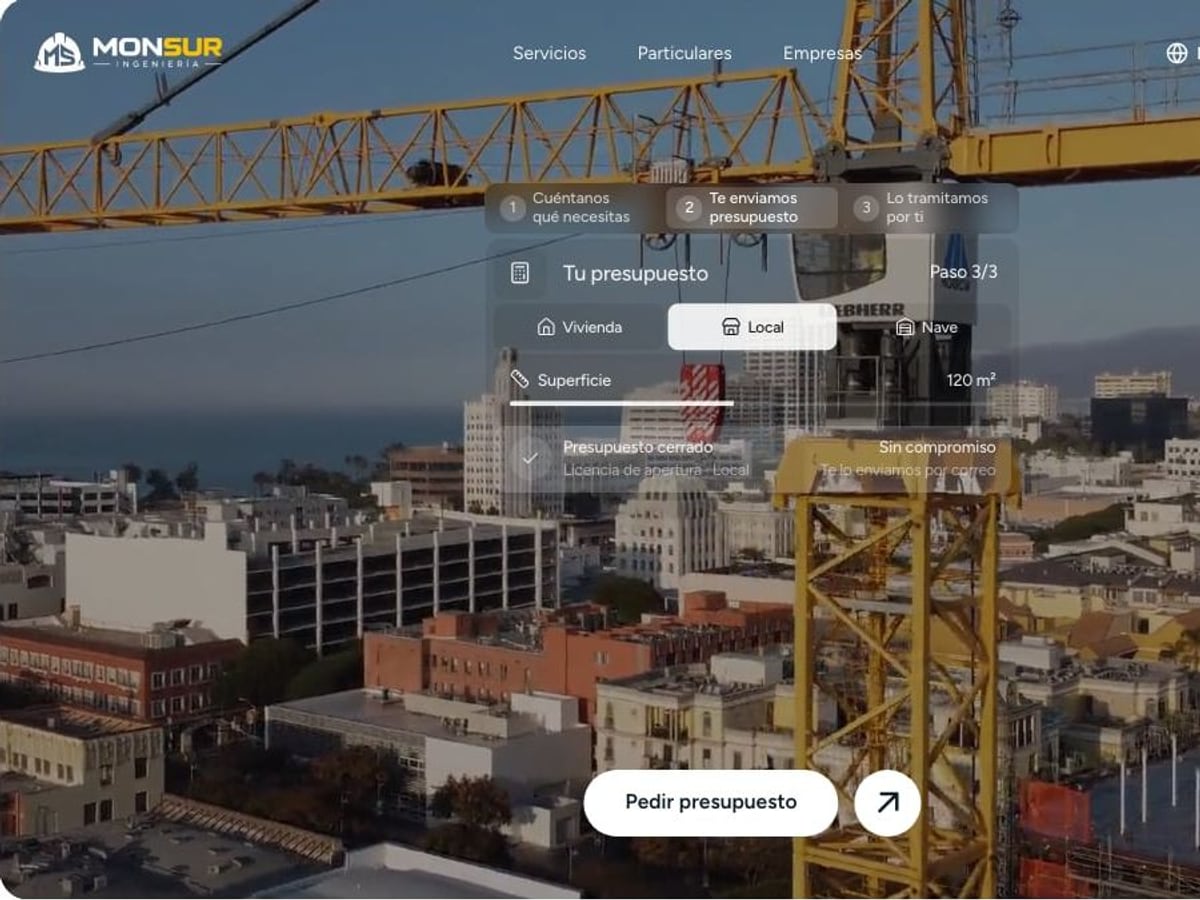Click the calculator icon beside Tu presupuesto
Viewport: 1200px width, 900px height.
[x=520, y=273]
